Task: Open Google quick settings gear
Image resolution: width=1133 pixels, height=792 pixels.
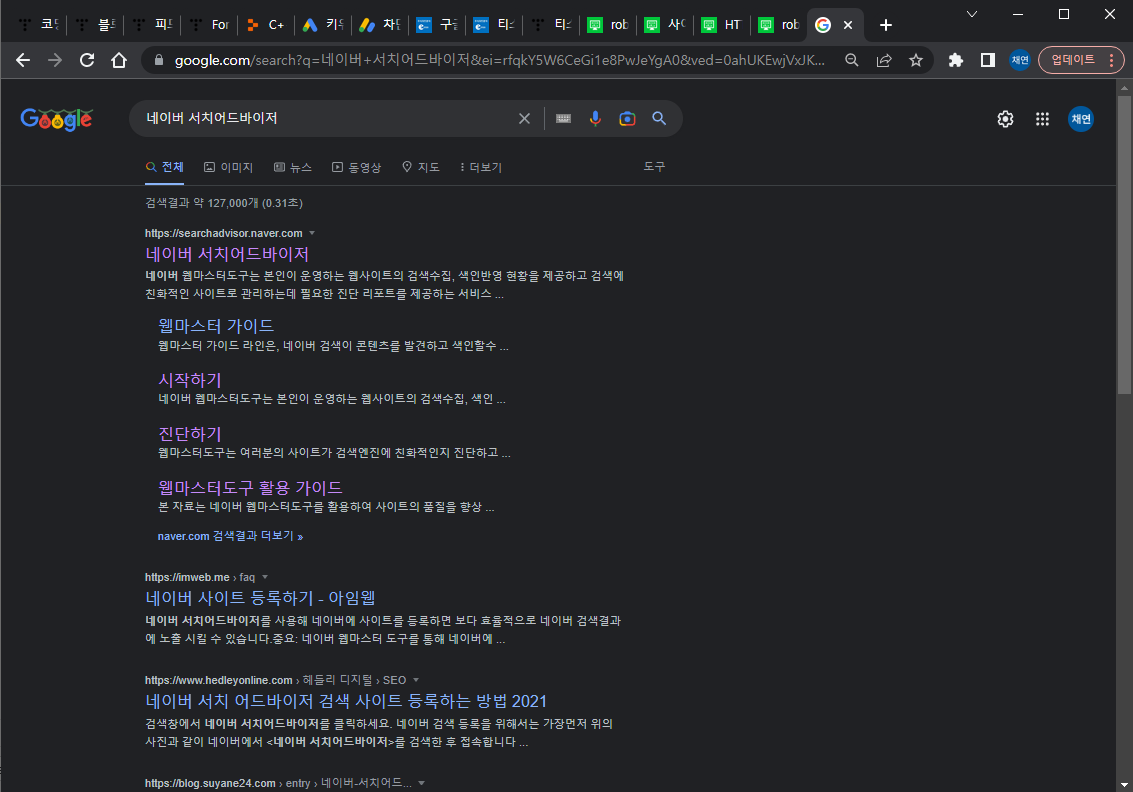Action: click(x=1005, y=119)
